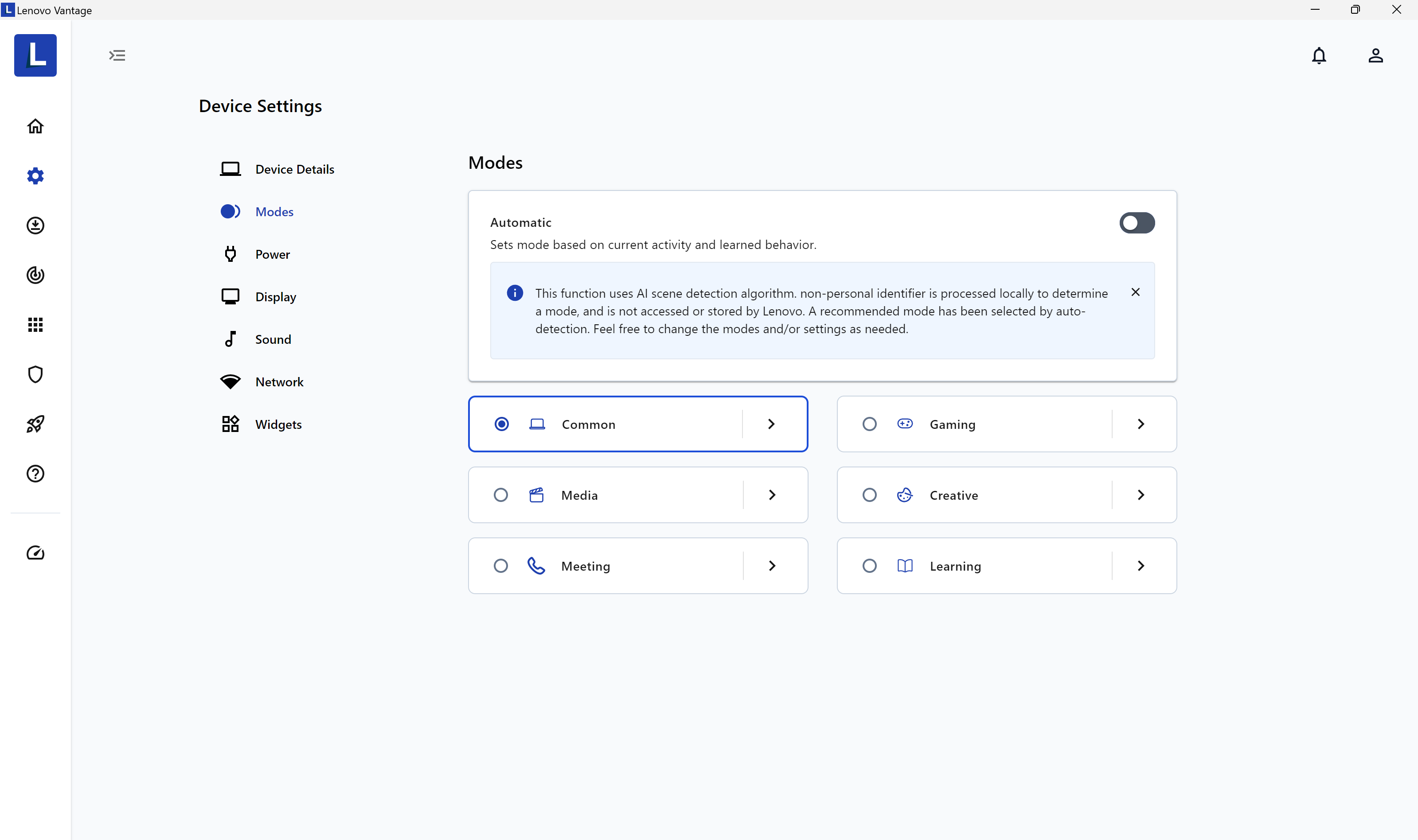Click the rocket boost icon in sidebar

[x=35, y=424]
